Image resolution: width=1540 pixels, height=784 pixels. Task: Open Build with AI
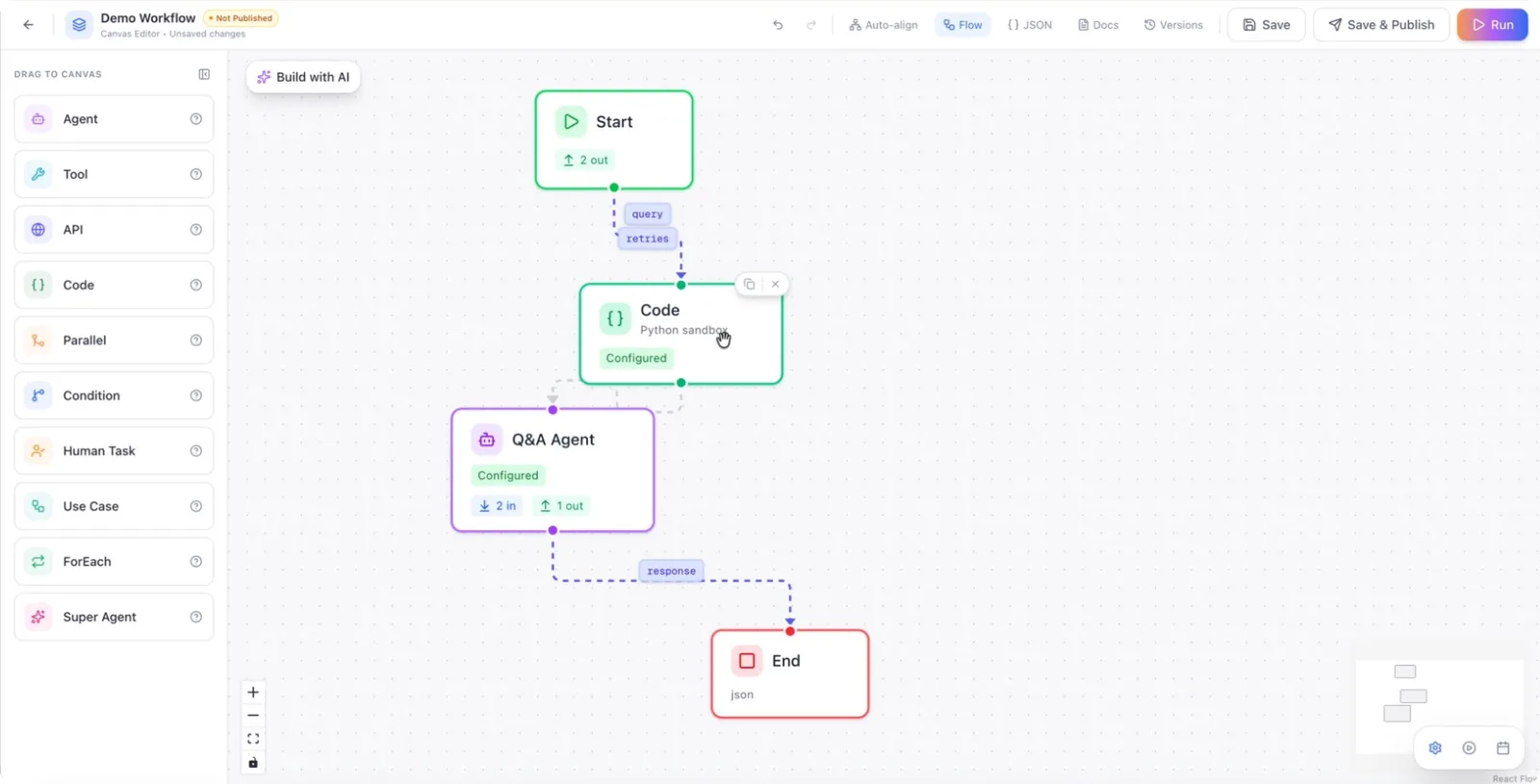[303, 77]
